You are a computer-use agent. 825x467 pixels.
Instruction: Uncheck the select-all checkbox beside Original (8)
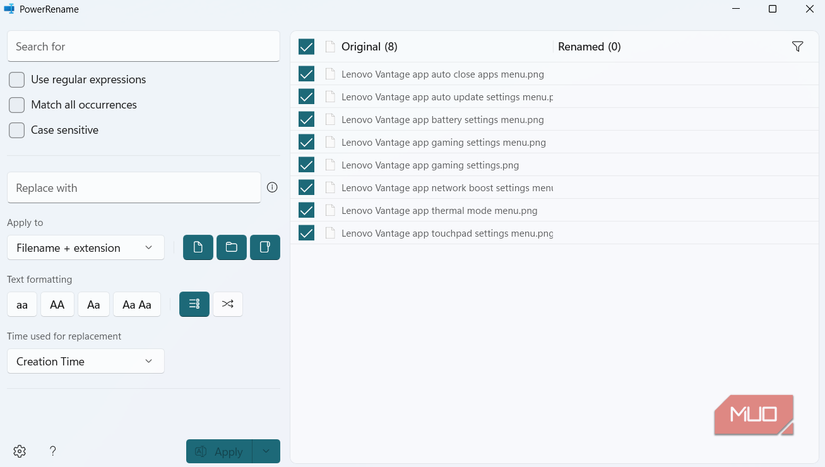click(306, 47)
